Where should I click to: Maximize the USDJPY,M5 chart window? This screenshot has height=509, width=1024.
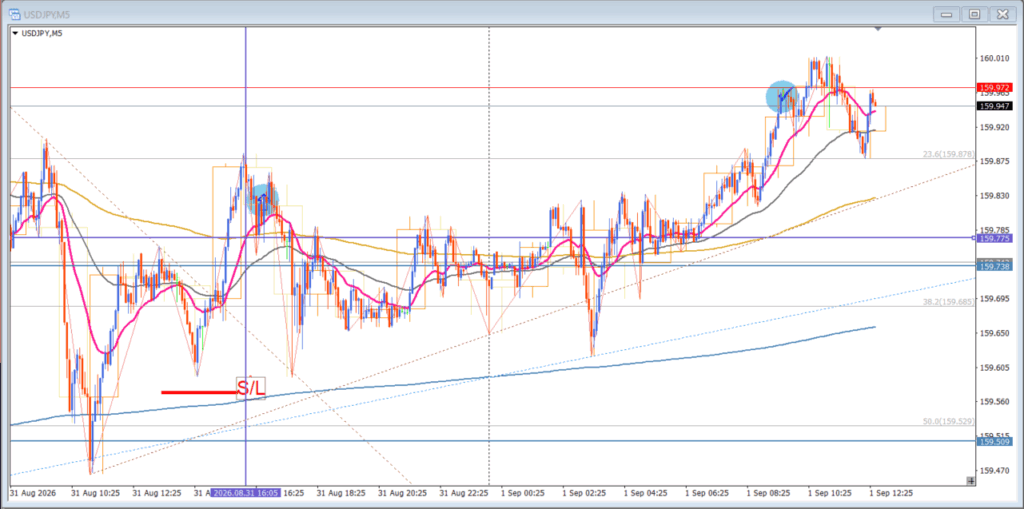coord(974,14)
